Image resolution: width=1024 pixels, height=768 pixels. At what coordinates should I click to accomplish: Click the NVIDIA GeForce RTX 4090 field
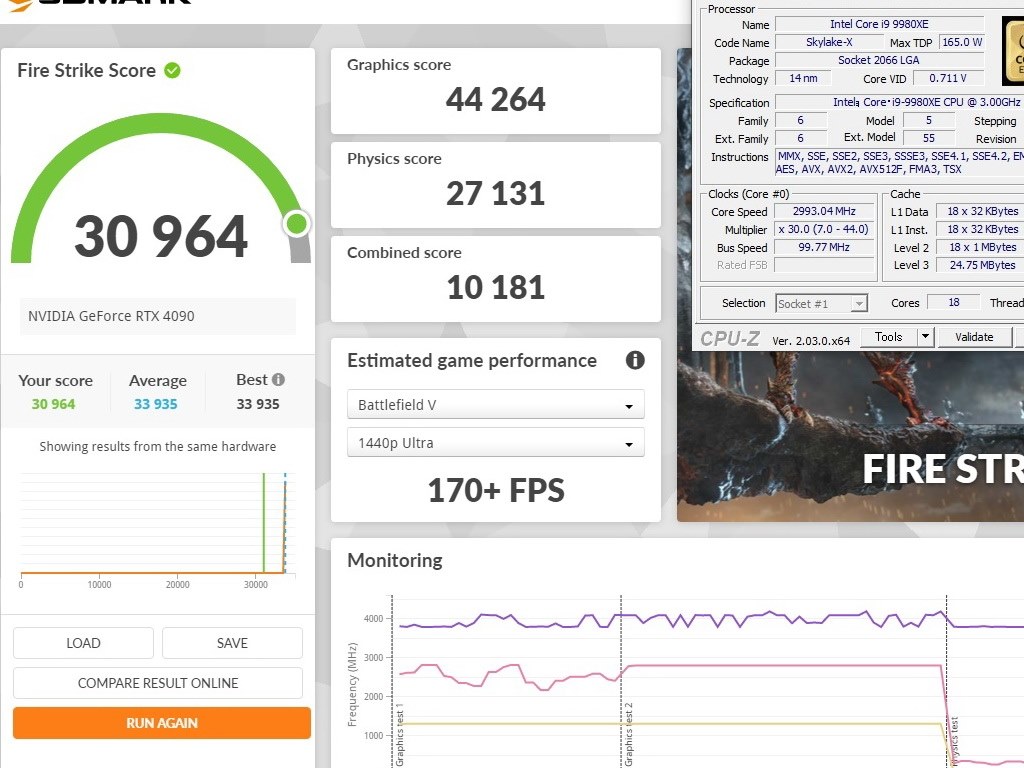point(158,316)
